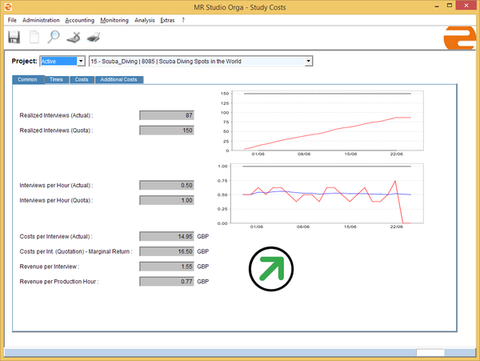This screenshot has width=480, height=361.
Task: Select the Realized Interviews (Quota) field showing 150
Action: click(x=167, y=130)
